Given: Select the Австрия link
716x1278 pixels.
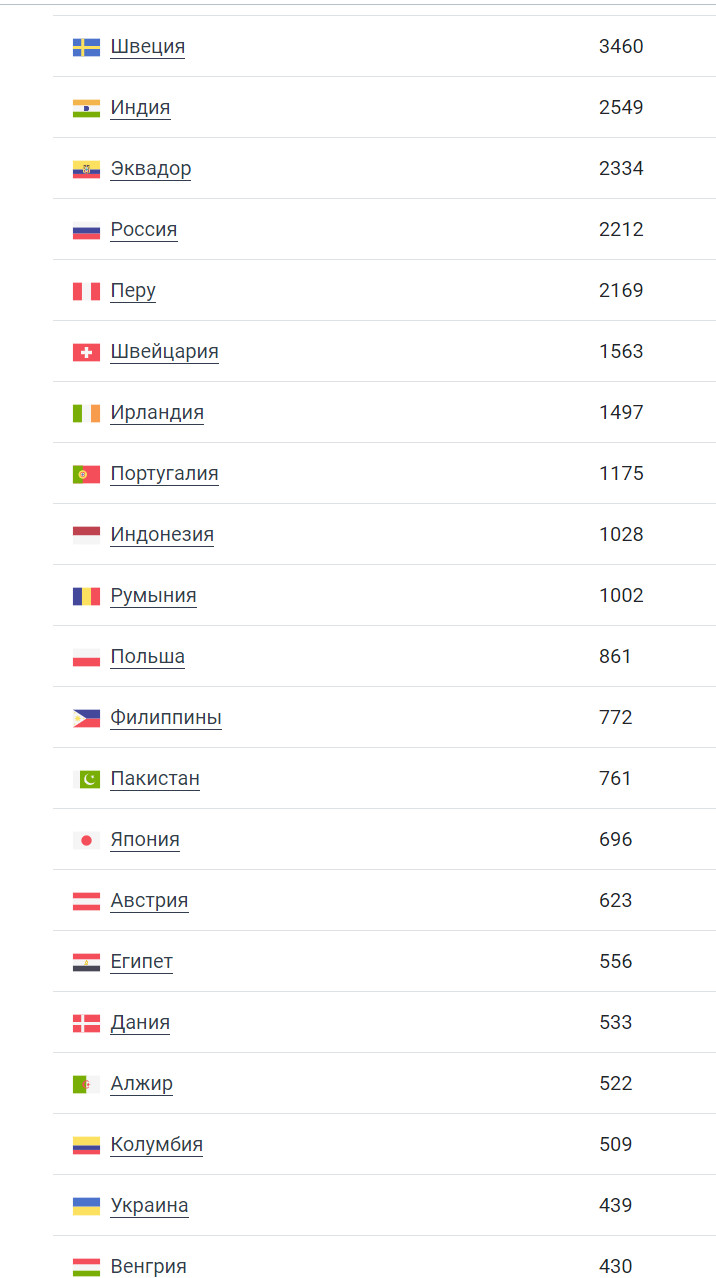Looking at the screenshot, I should (x=149, y=901).
